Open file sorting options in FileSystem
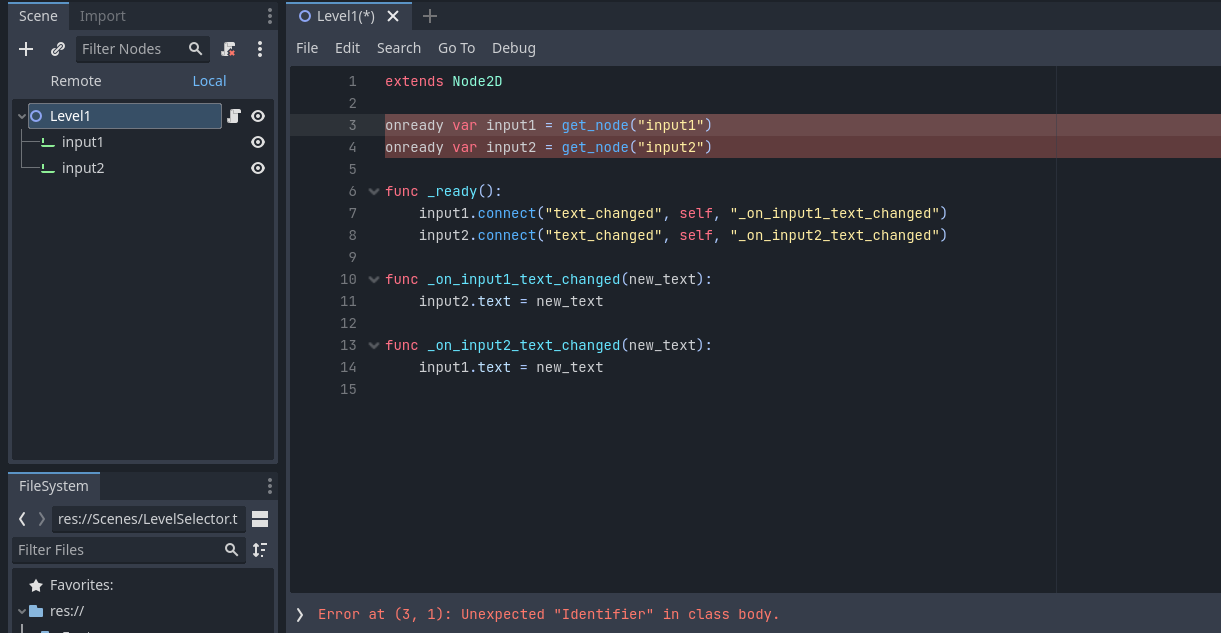 pyautogui.click(x=260, y=550)
